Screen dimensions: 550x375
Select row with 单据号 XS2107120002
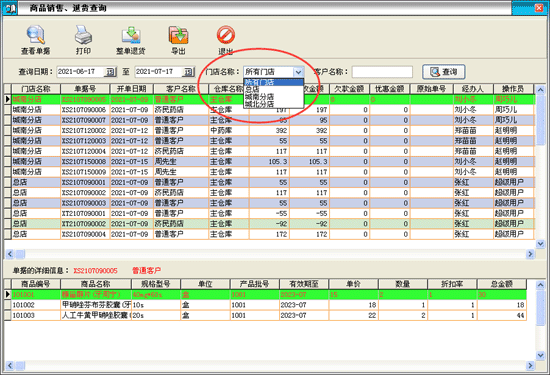[270, 130]
